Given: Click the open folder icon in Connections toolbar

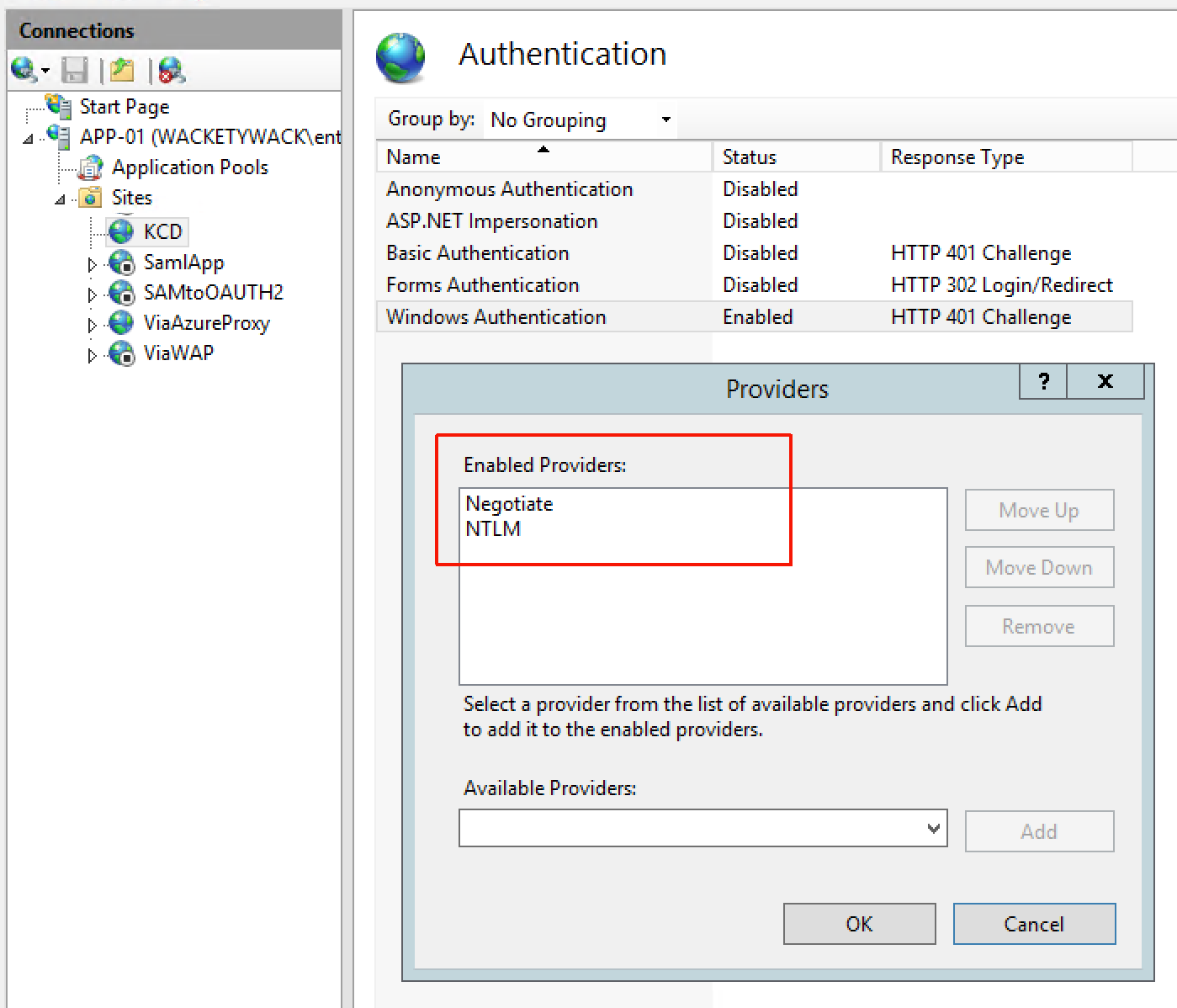Looking at the screenshot, I should point(123,70).
